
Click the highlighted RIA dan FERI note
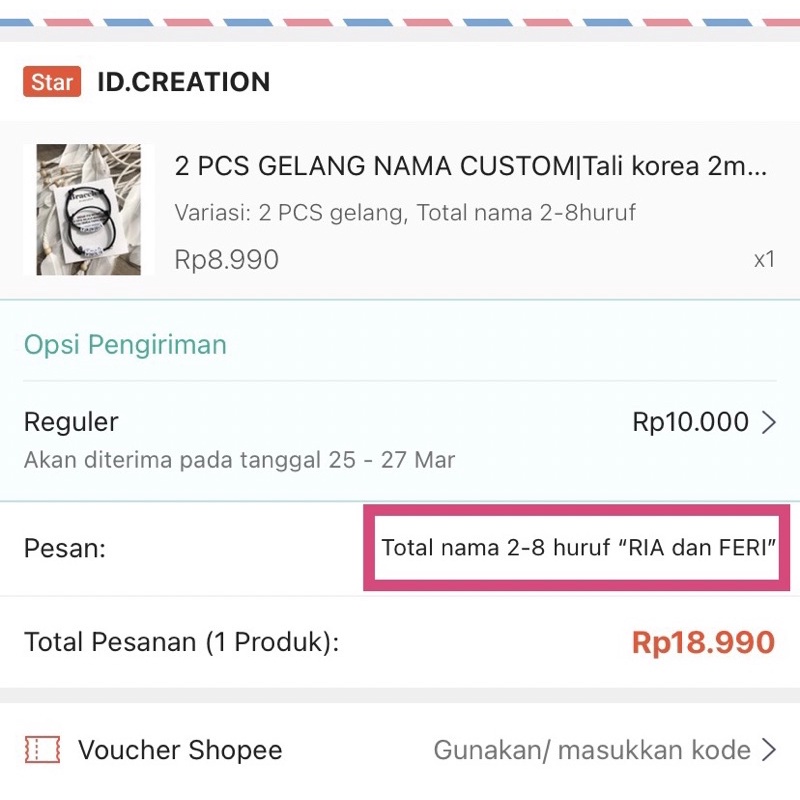click(x=580, y=548)
